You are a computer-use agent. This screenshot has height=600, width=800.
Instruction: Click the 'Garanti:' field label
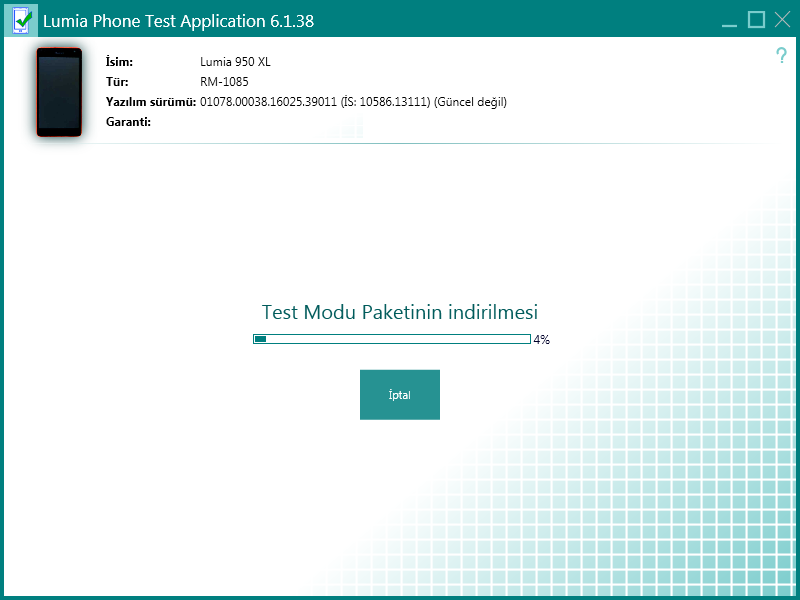pos(128,122)
